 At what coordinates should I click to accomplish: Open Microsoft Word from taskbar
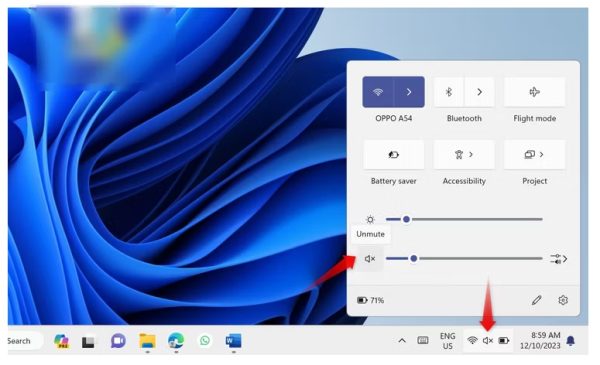[233, 341]
